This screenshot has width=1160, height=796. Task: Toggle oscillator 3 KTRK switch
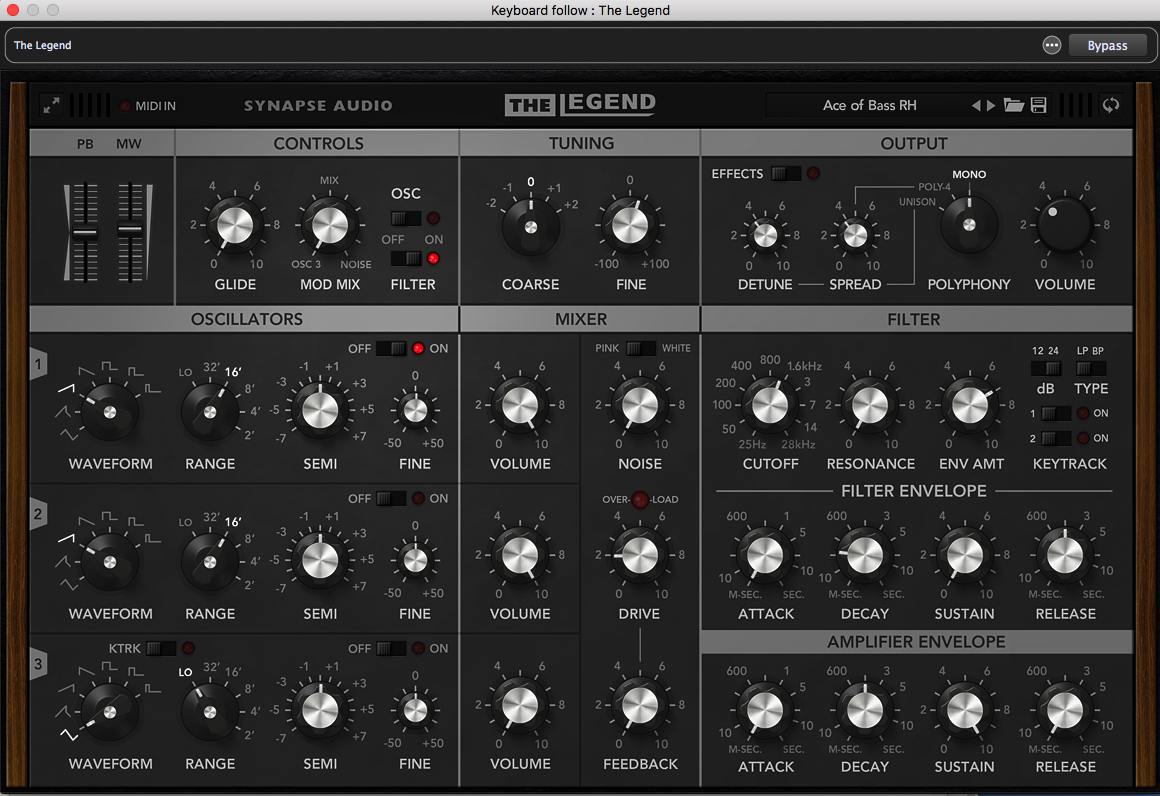(x=161, y=648)
